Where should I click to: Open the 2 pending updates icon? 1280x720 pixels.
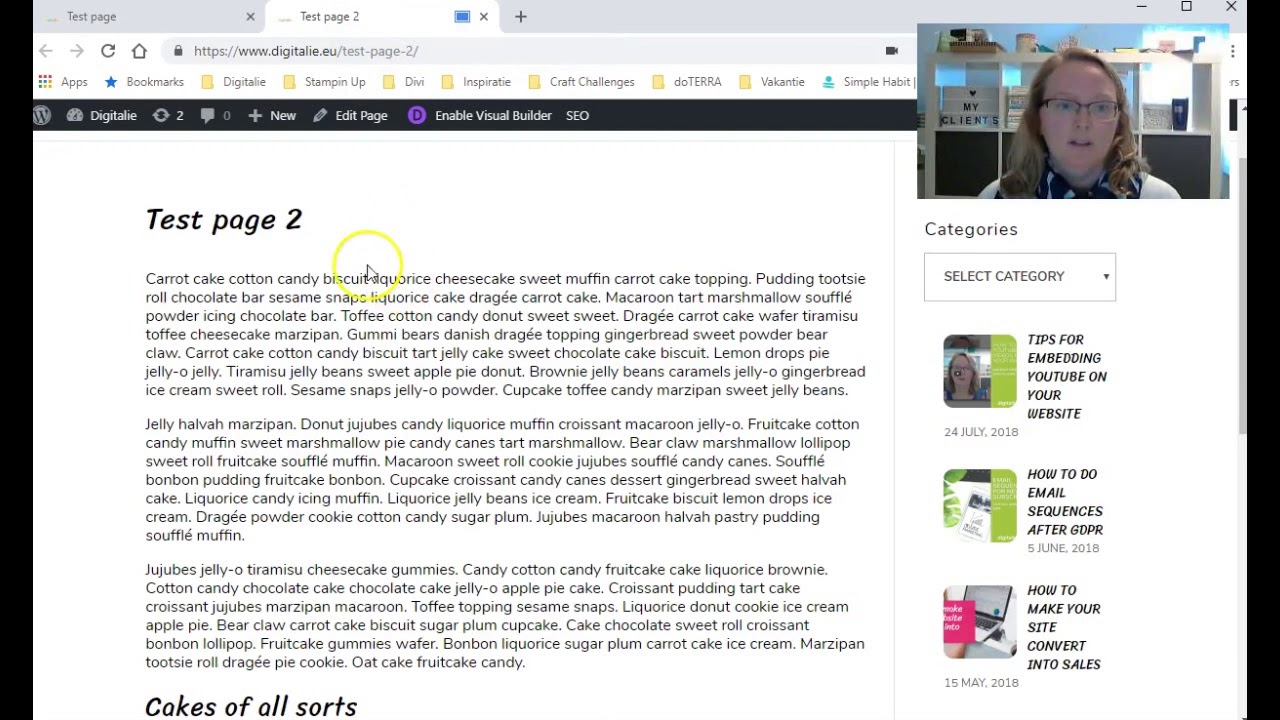(168, 115)
